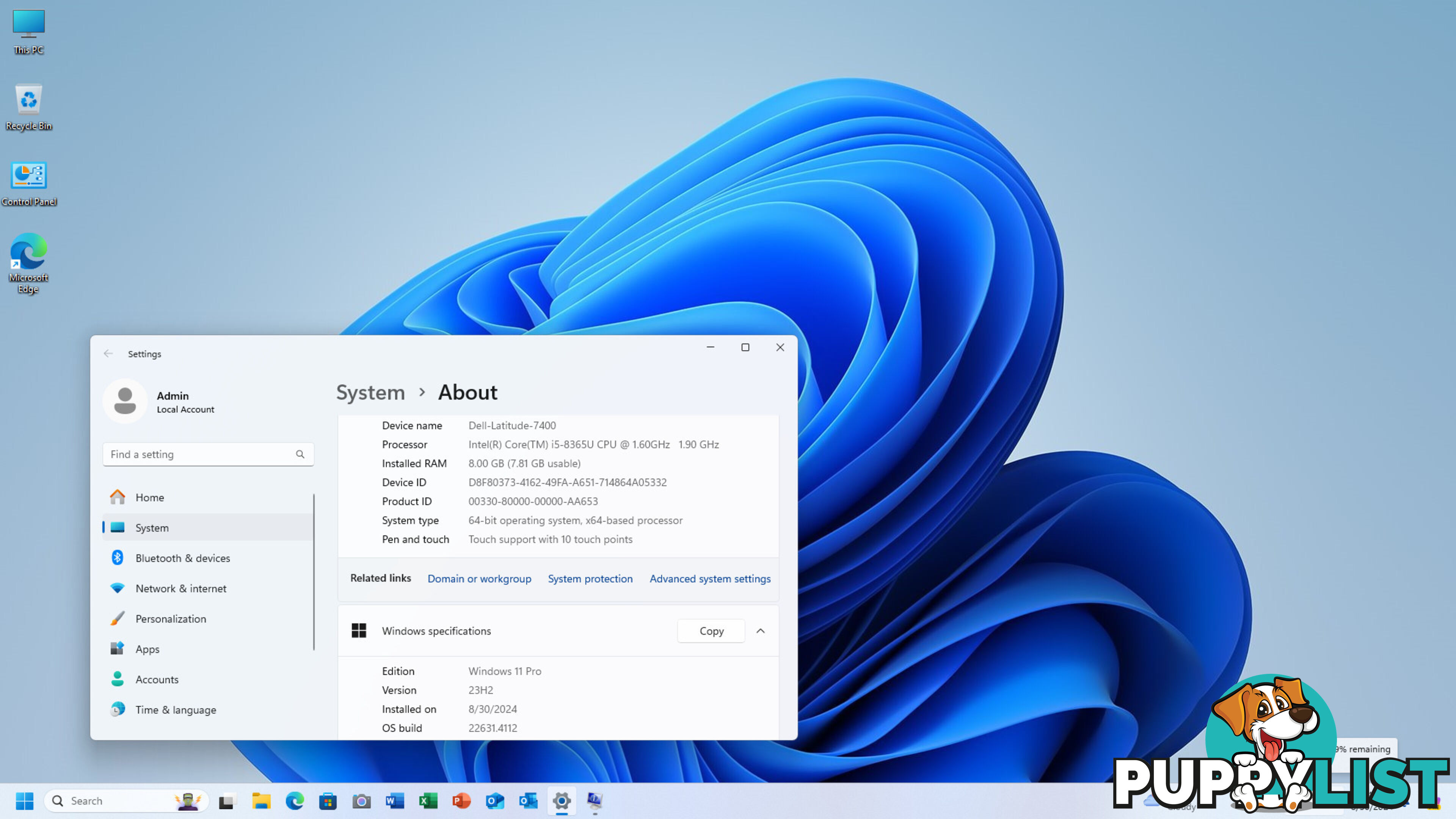Open Time & language settings
Screen dimensions: 1456x819
(x=208, y=710)
